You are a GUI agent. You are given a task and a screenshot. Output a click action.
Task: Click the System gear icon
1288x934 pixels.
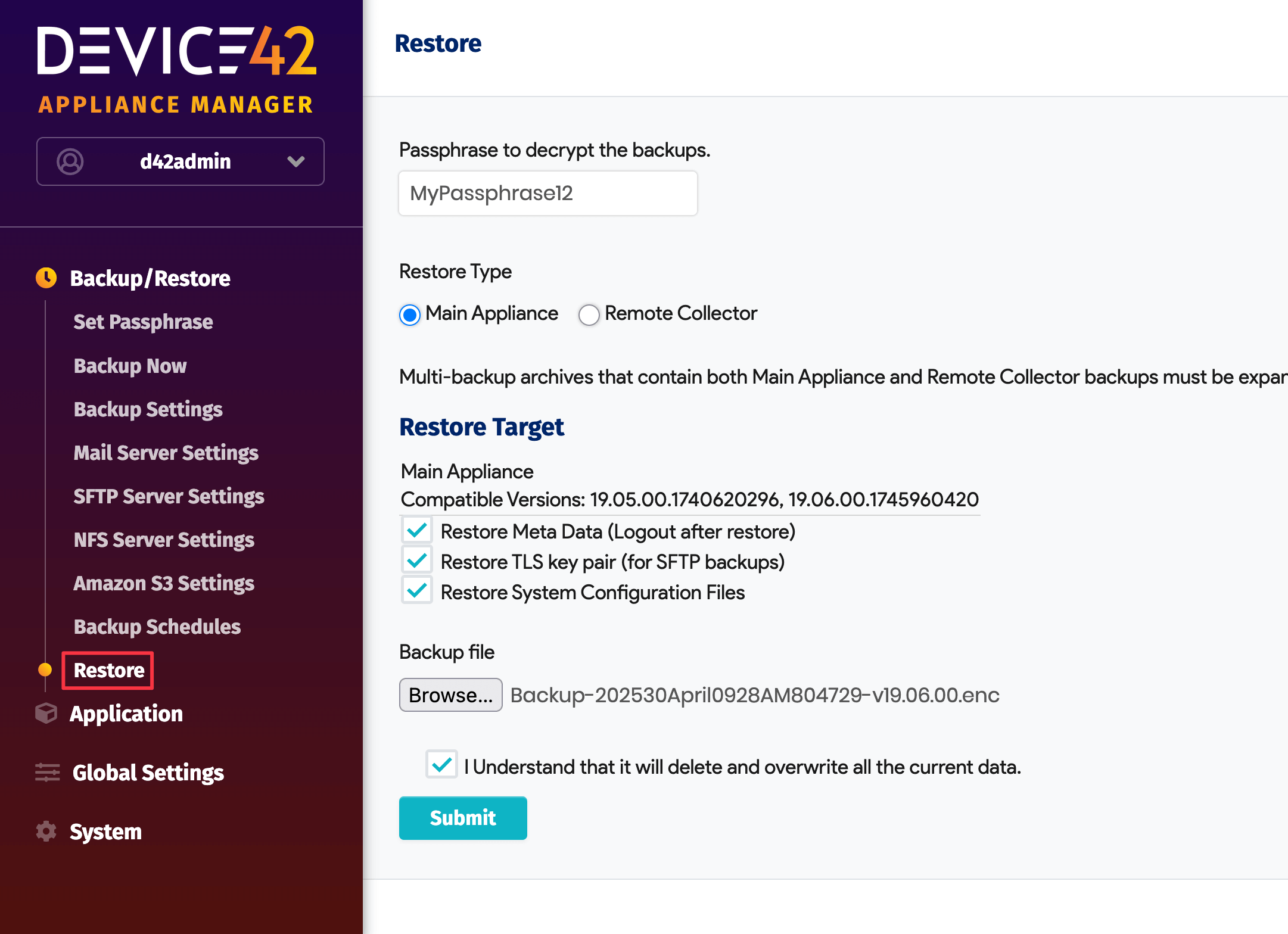(x=46, y=831)
